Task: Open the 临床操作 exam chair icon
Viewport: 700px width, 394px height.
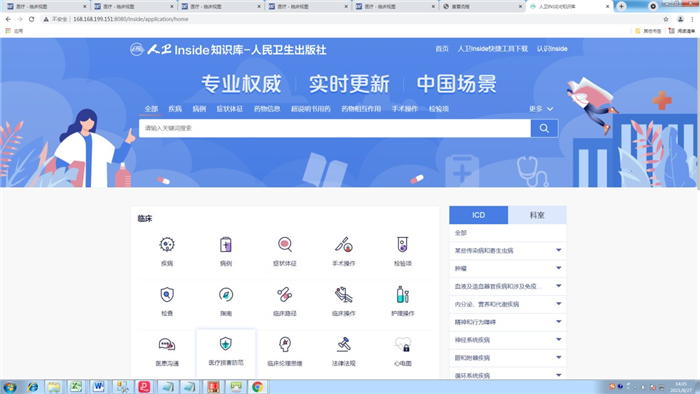Action: tap(344, 295)
